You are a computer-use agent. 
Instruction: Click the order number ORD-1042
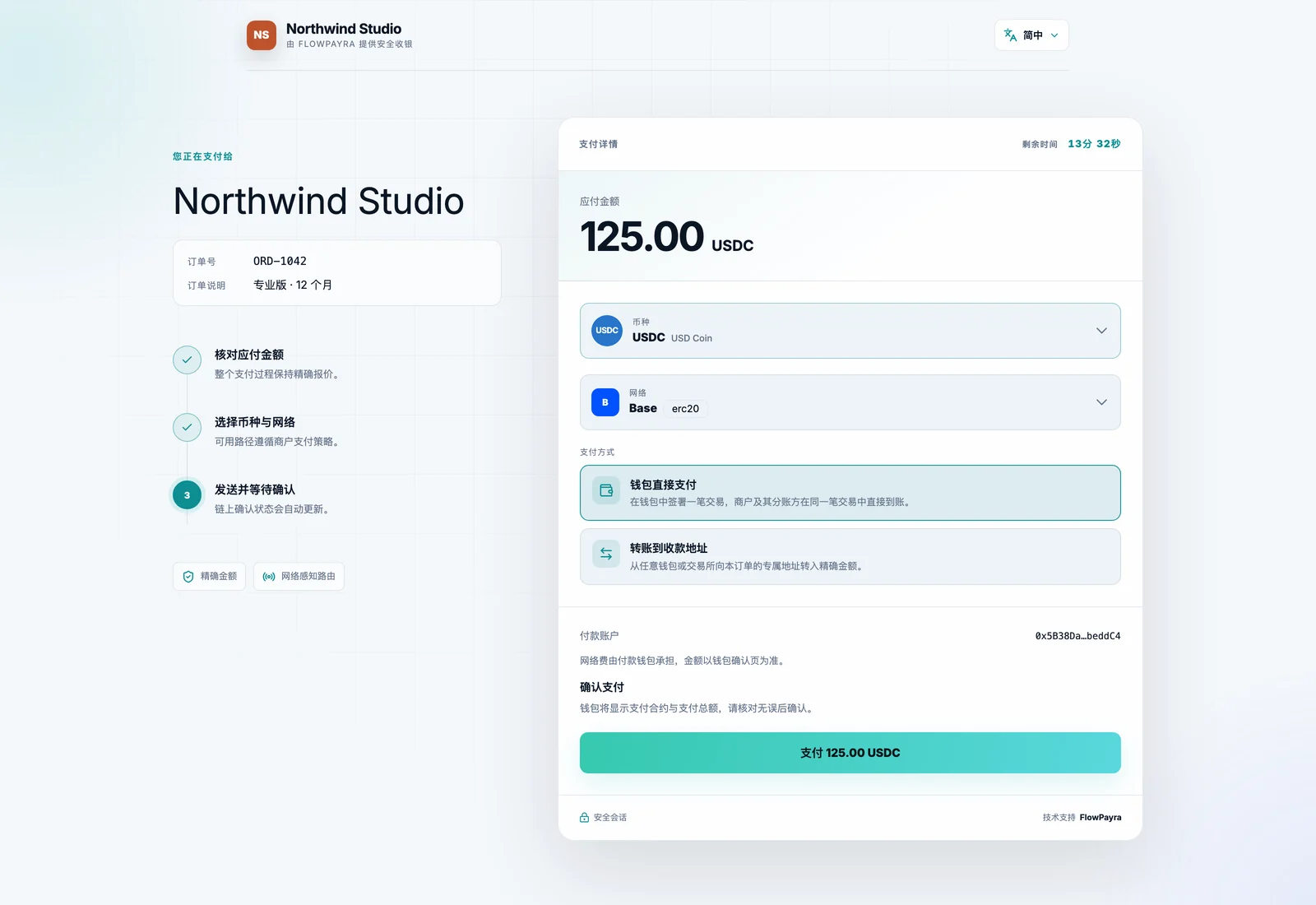(280, 261)
